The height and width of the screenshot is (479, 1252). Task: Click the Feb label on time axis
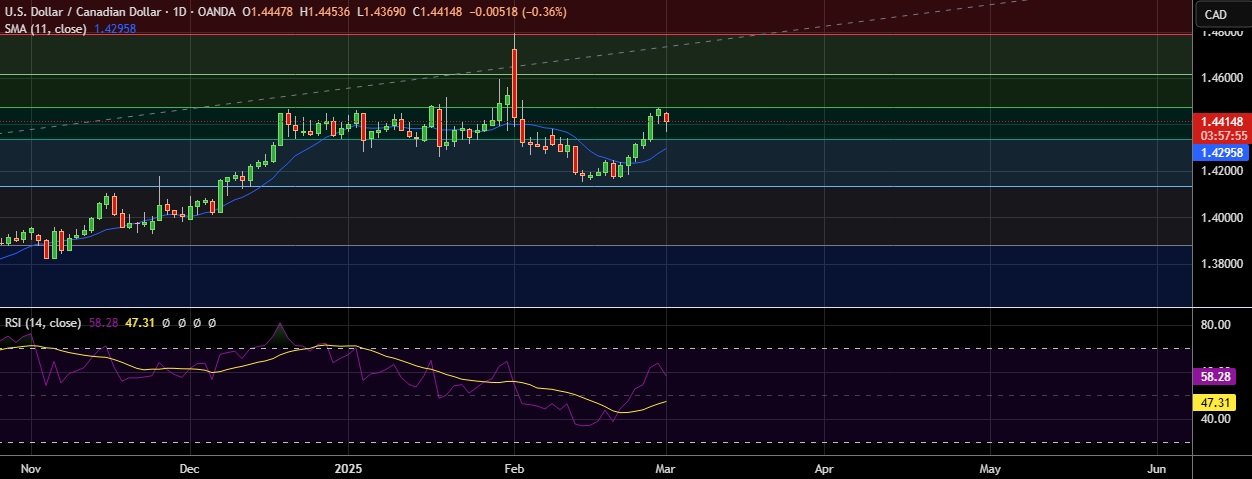click(x=513, y=468)
